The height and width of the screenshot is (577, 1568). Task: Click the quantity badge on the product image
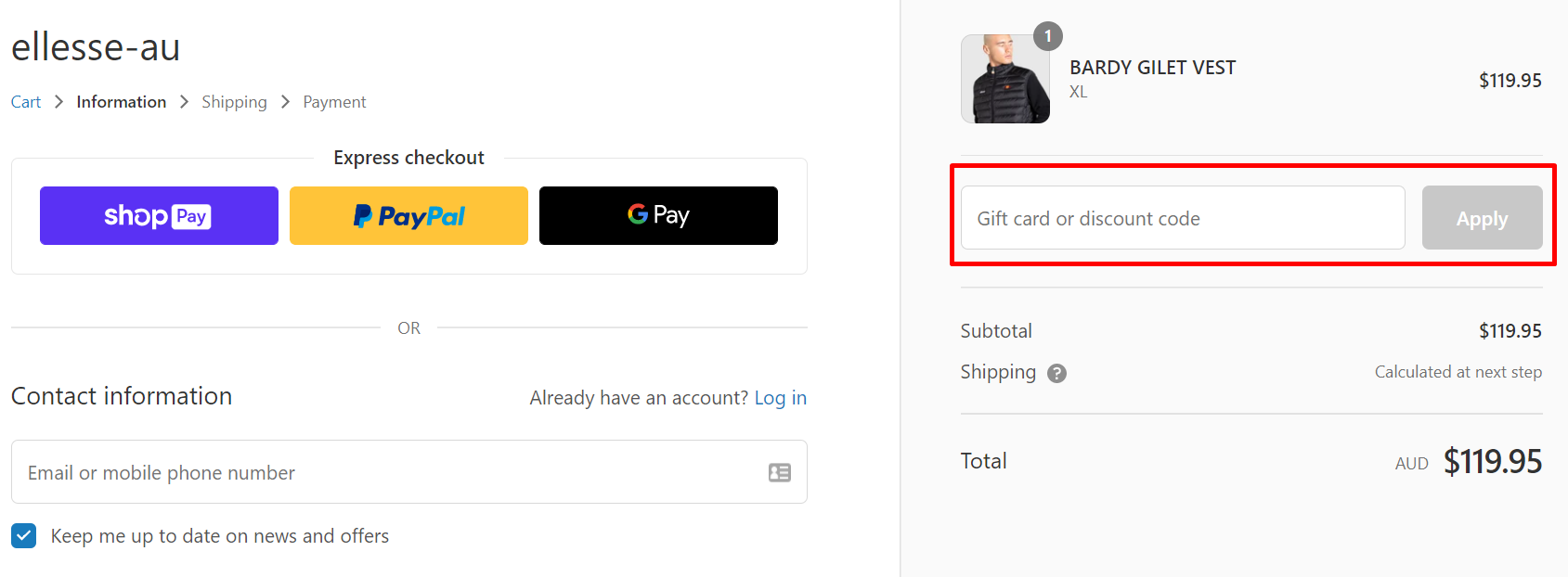click(x=1047, y=36)
